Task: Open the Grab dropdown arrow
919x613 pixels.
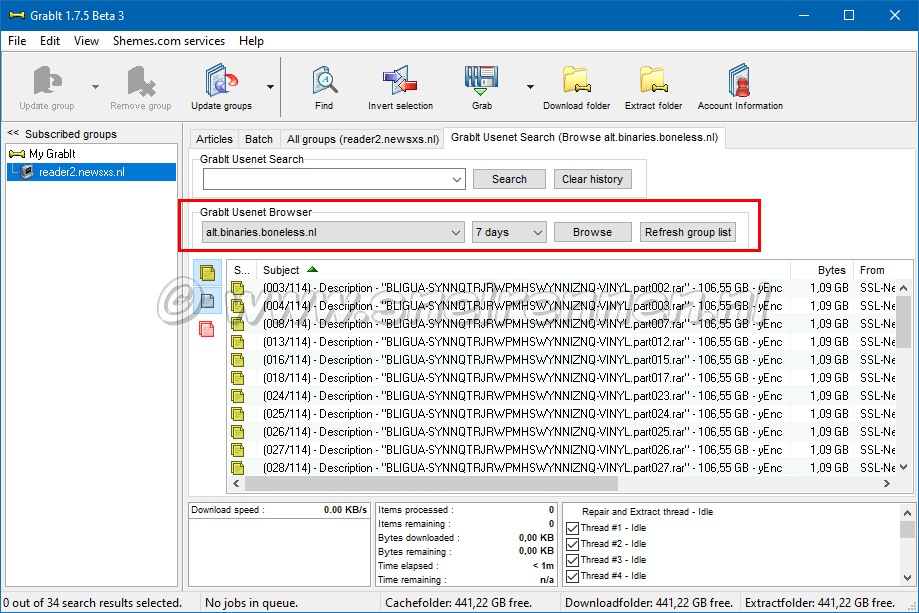Action: coord(530,87)
